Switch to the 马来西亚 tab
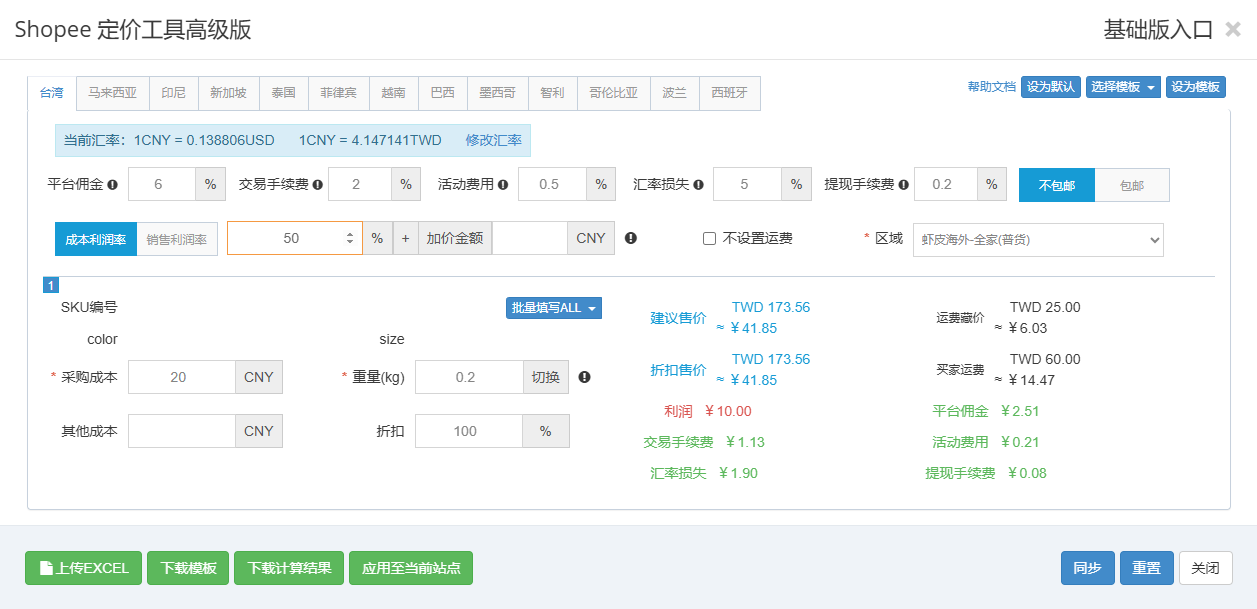 [x=112, y=93]
